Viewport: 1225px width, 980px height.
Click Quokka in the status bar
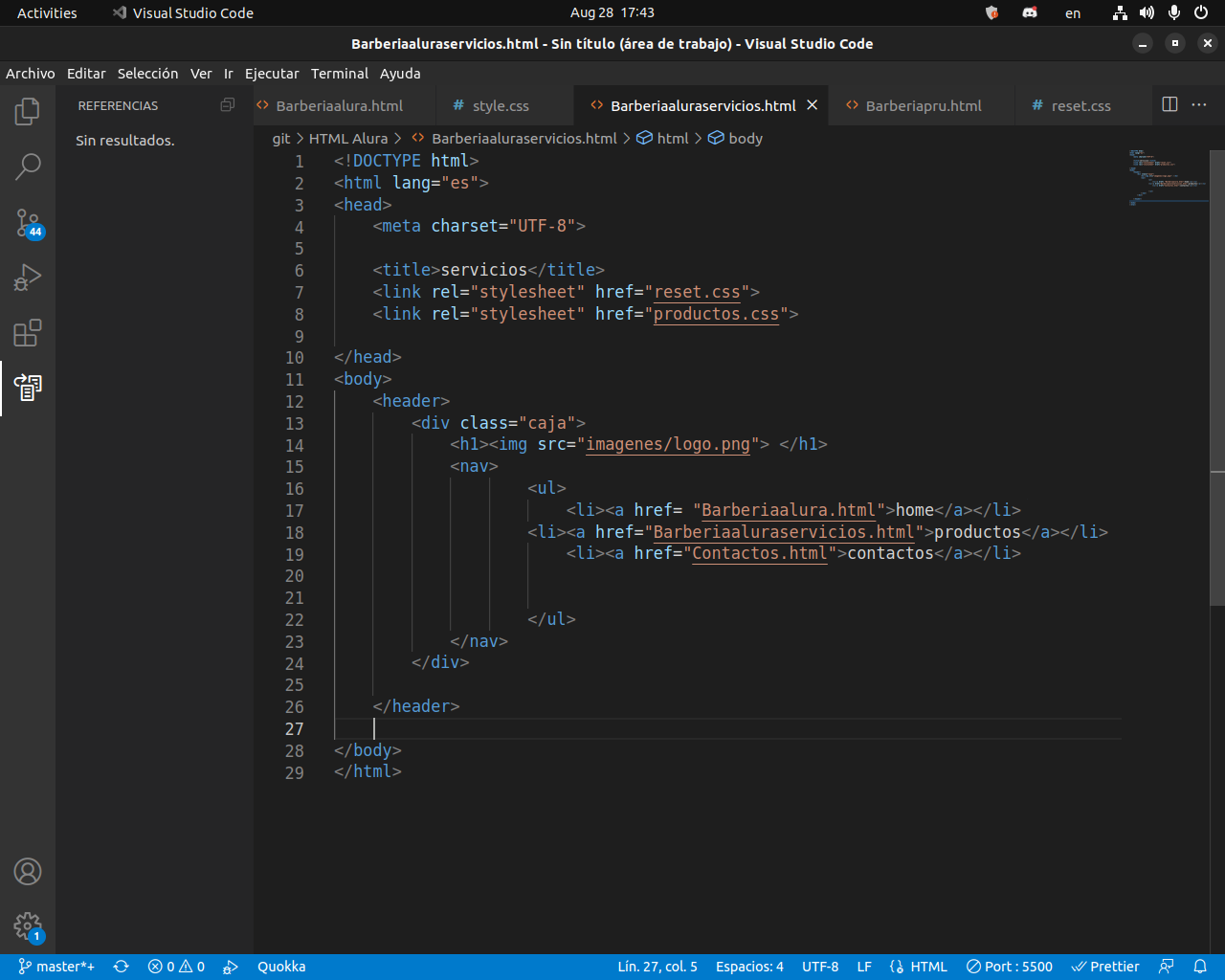point(281,967)
